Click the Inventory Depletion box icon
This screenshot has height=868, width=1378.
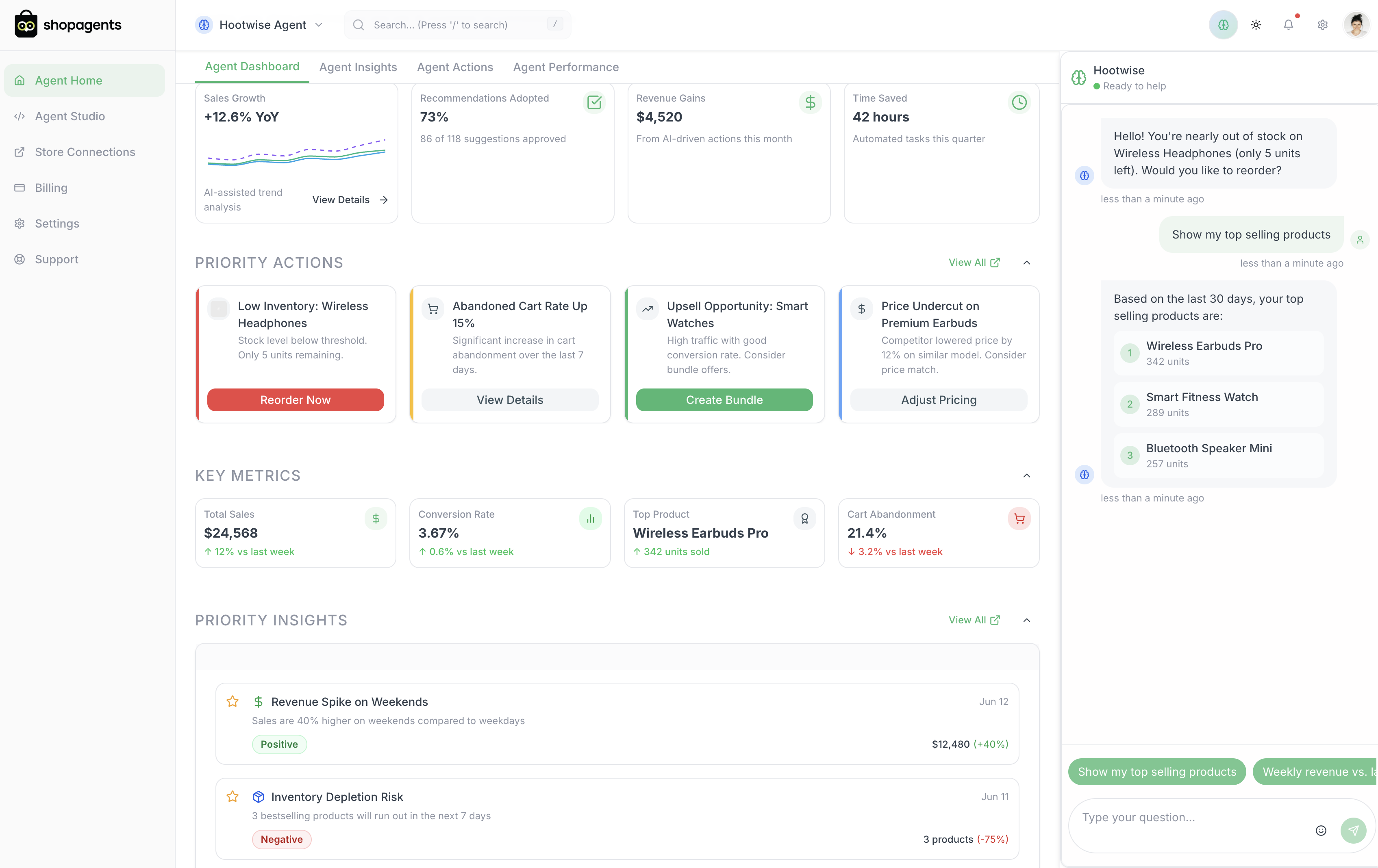click(x=259, y=796)
